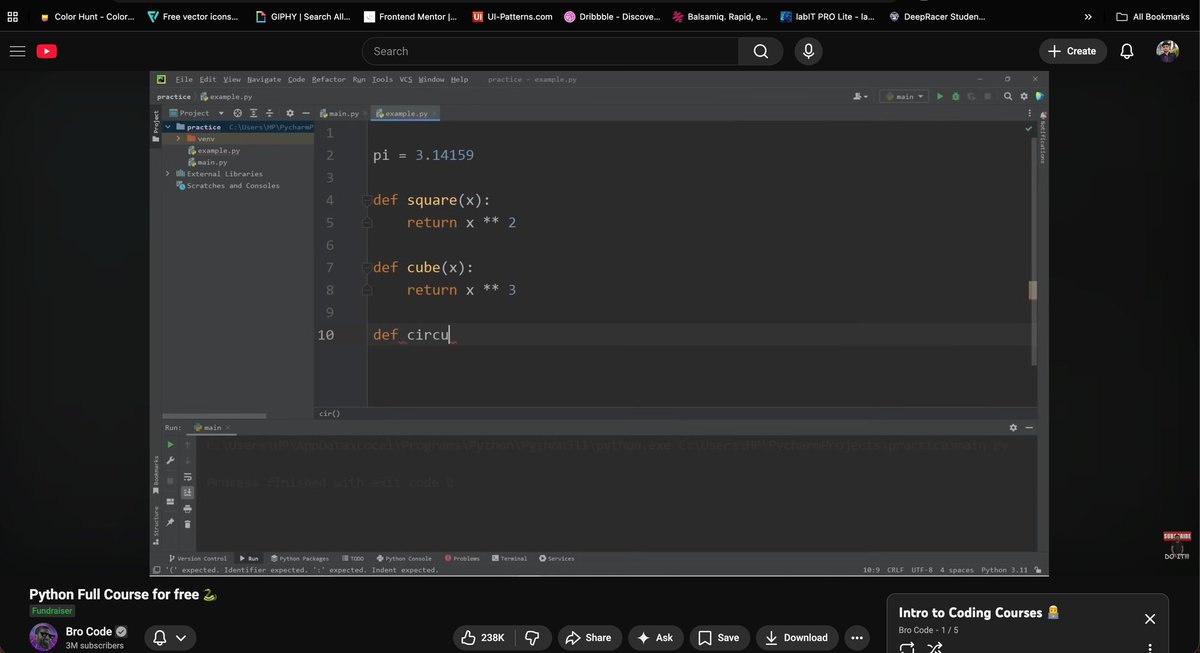Rerun main in the Run panel
The image size is (1200, 653).
tap(170, 444)
